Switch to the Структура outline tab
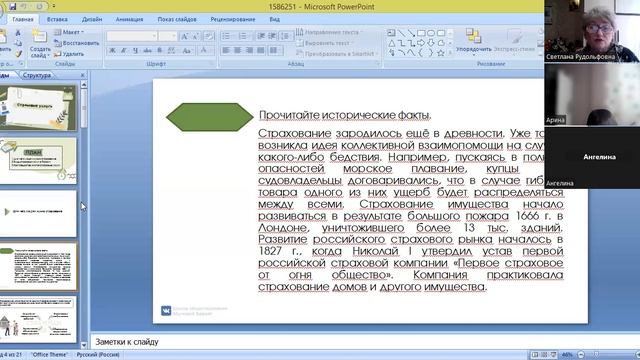 pos(37,75)
